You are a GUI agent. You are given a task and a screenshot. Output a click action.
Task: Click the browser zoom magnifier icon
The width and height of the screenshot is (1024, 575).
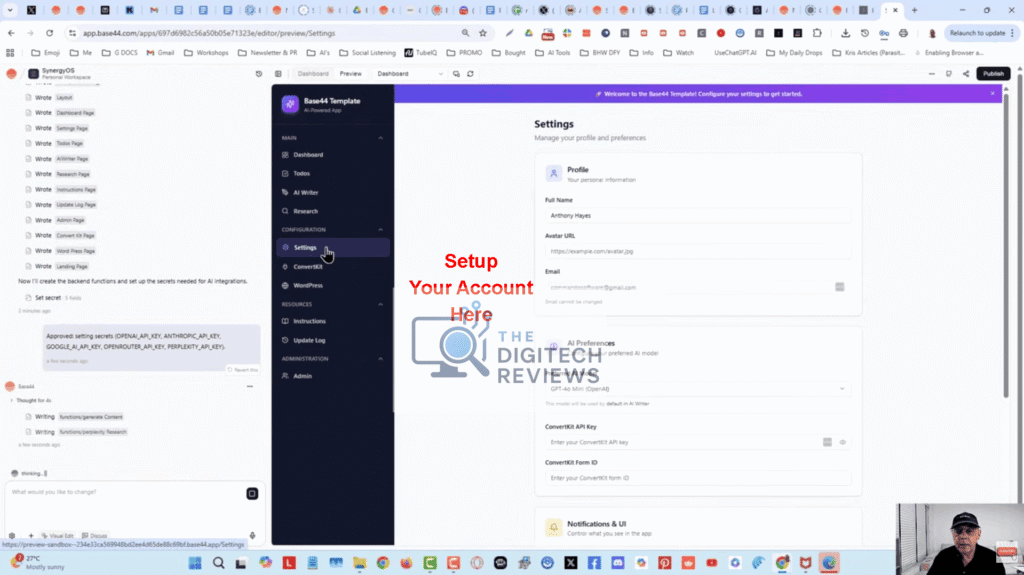pyautogui.click(x=465, y=33)
